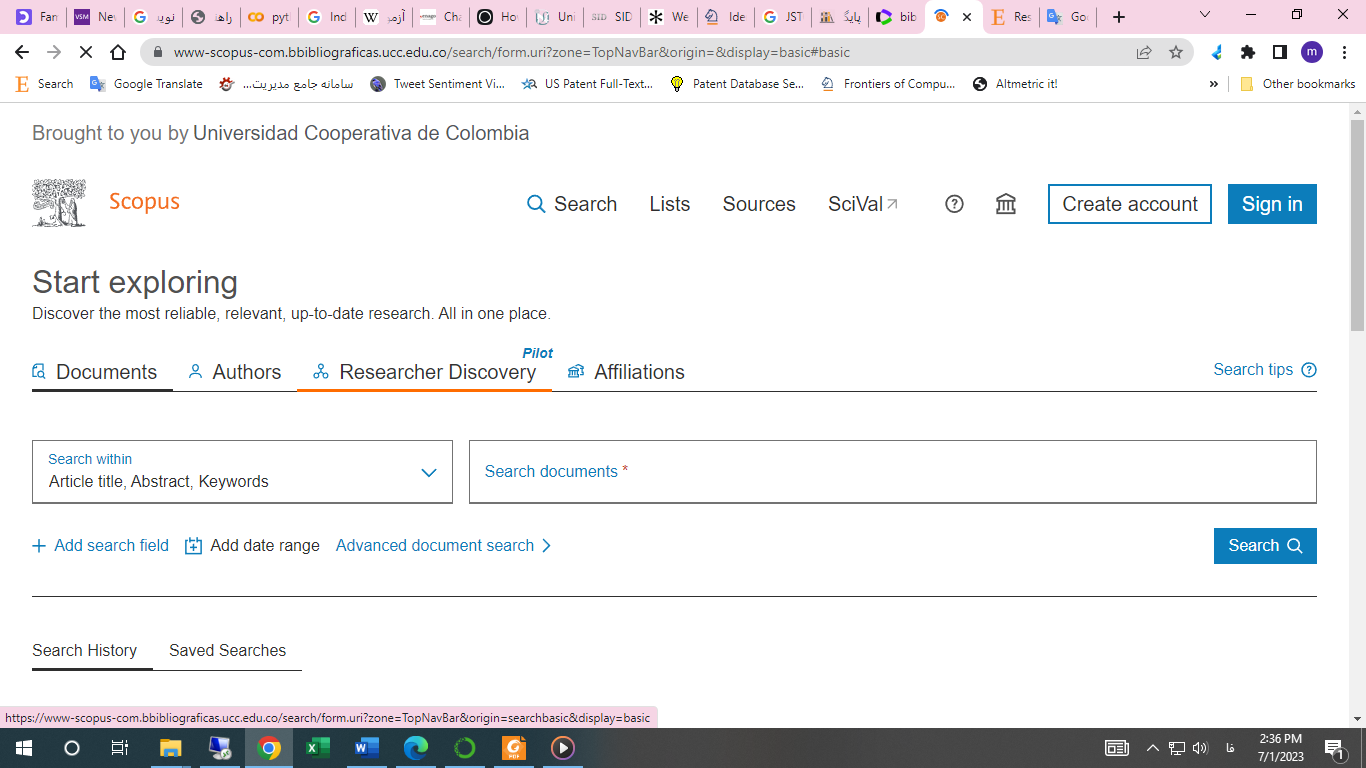The image size is (1366, 768).
Task: Click the blue Search button
Action: [1265, 546]
